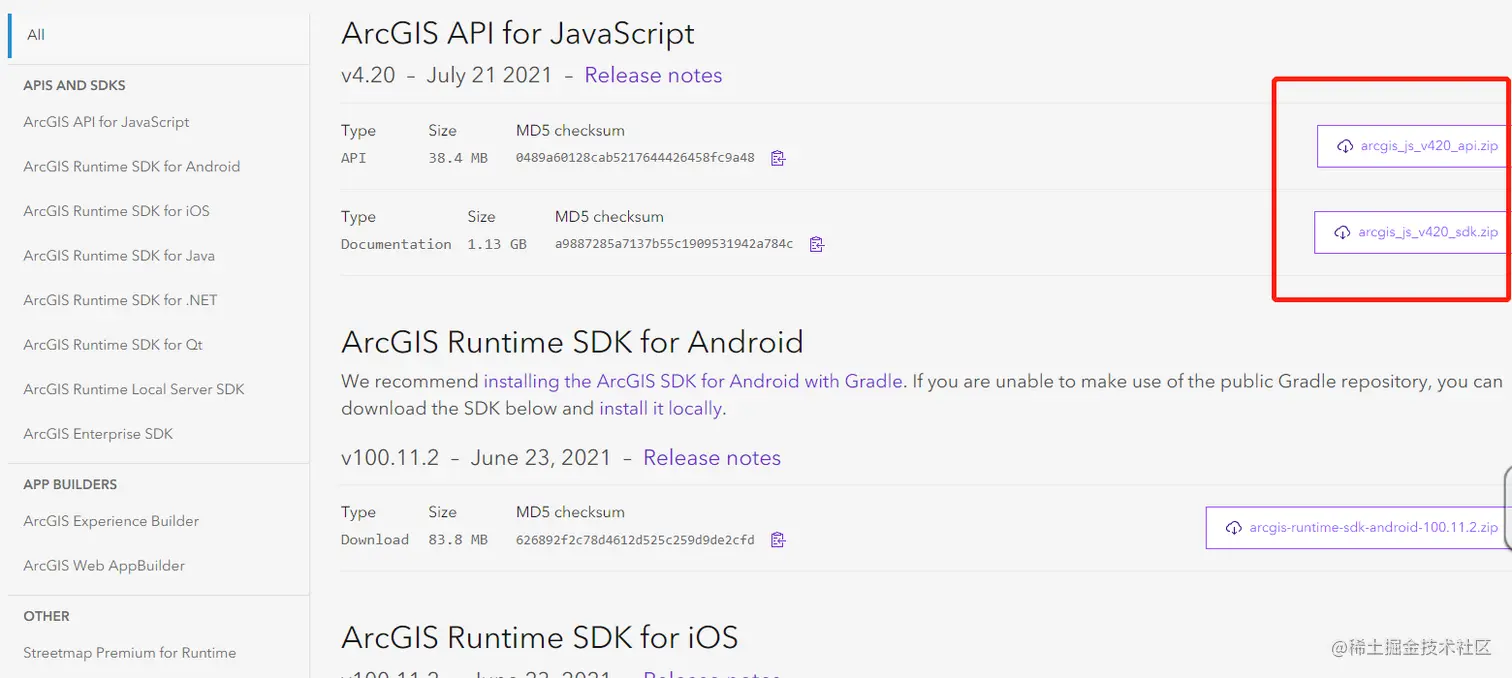Copy the Documentation MD5 checksum icon
The image size is (1512, 678).
(x=816, y=244)
